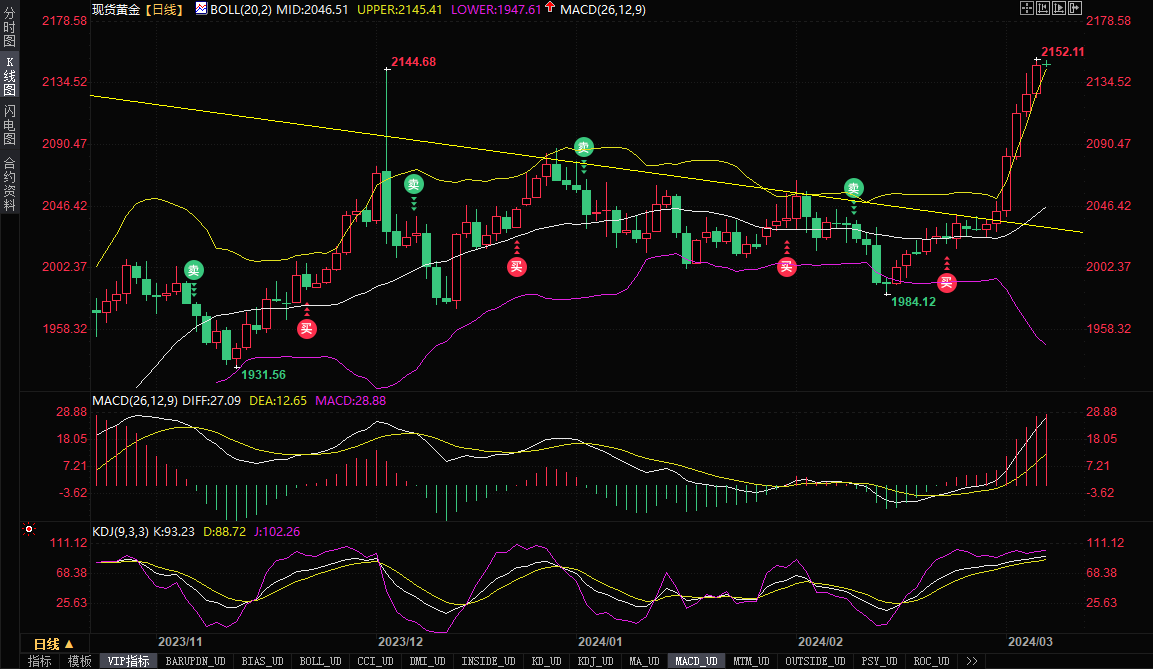The height and width of the screenshot is (669, 1153).
Task: Open the 日线 period dropdown
Action: tap(53, 643)
